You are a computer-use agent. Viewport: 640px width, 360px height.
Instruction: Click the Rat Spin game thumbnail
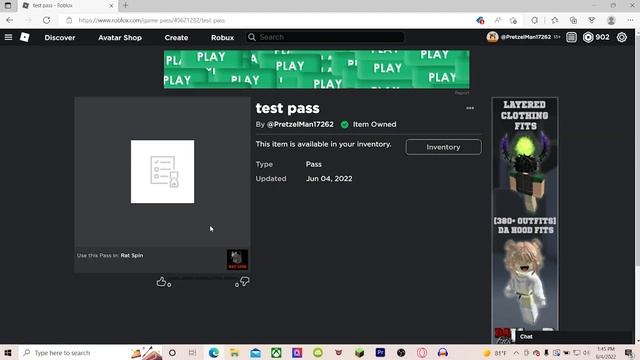237,260
